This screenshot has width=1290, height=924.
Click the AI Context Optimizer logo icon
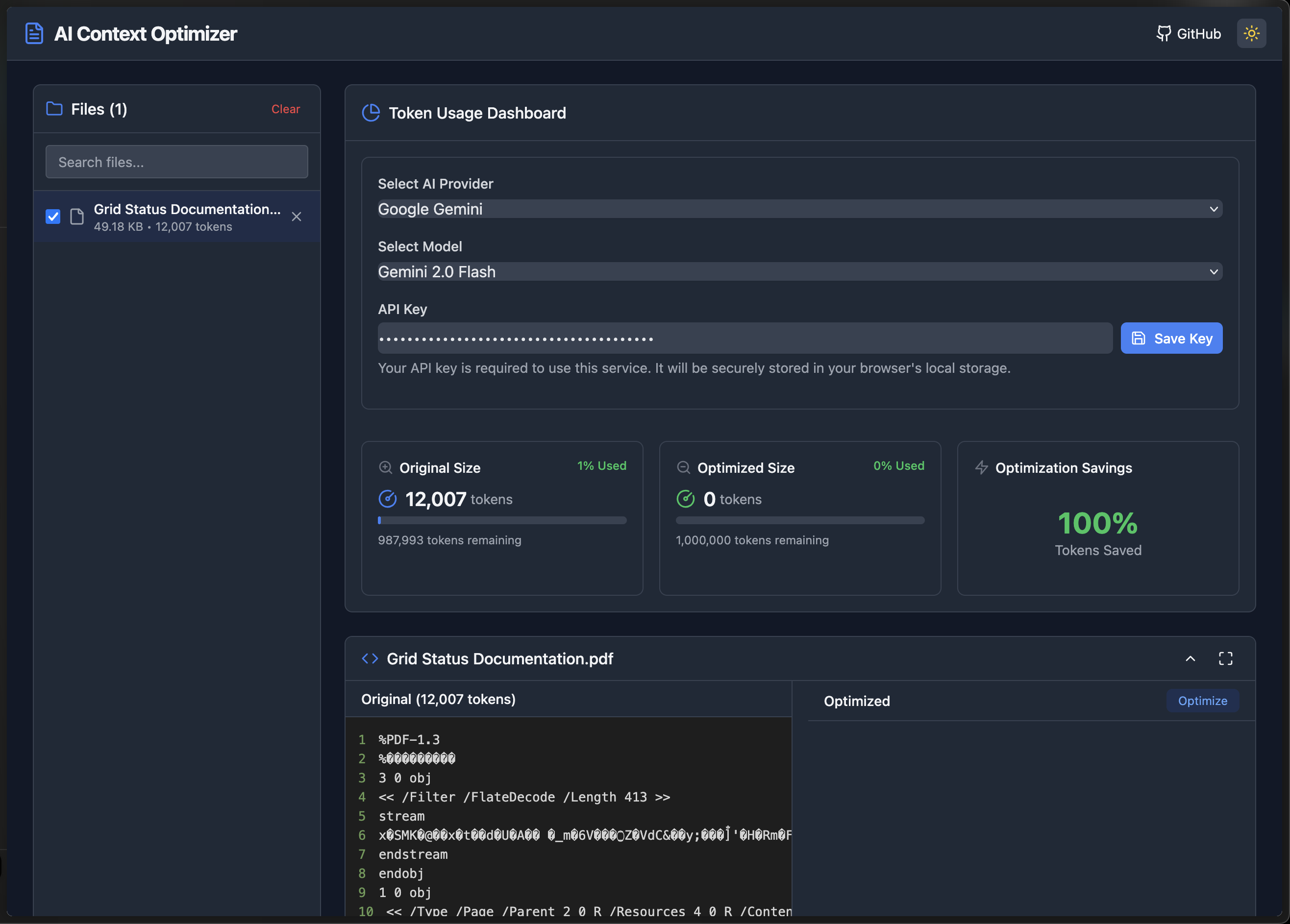point(34,33)
